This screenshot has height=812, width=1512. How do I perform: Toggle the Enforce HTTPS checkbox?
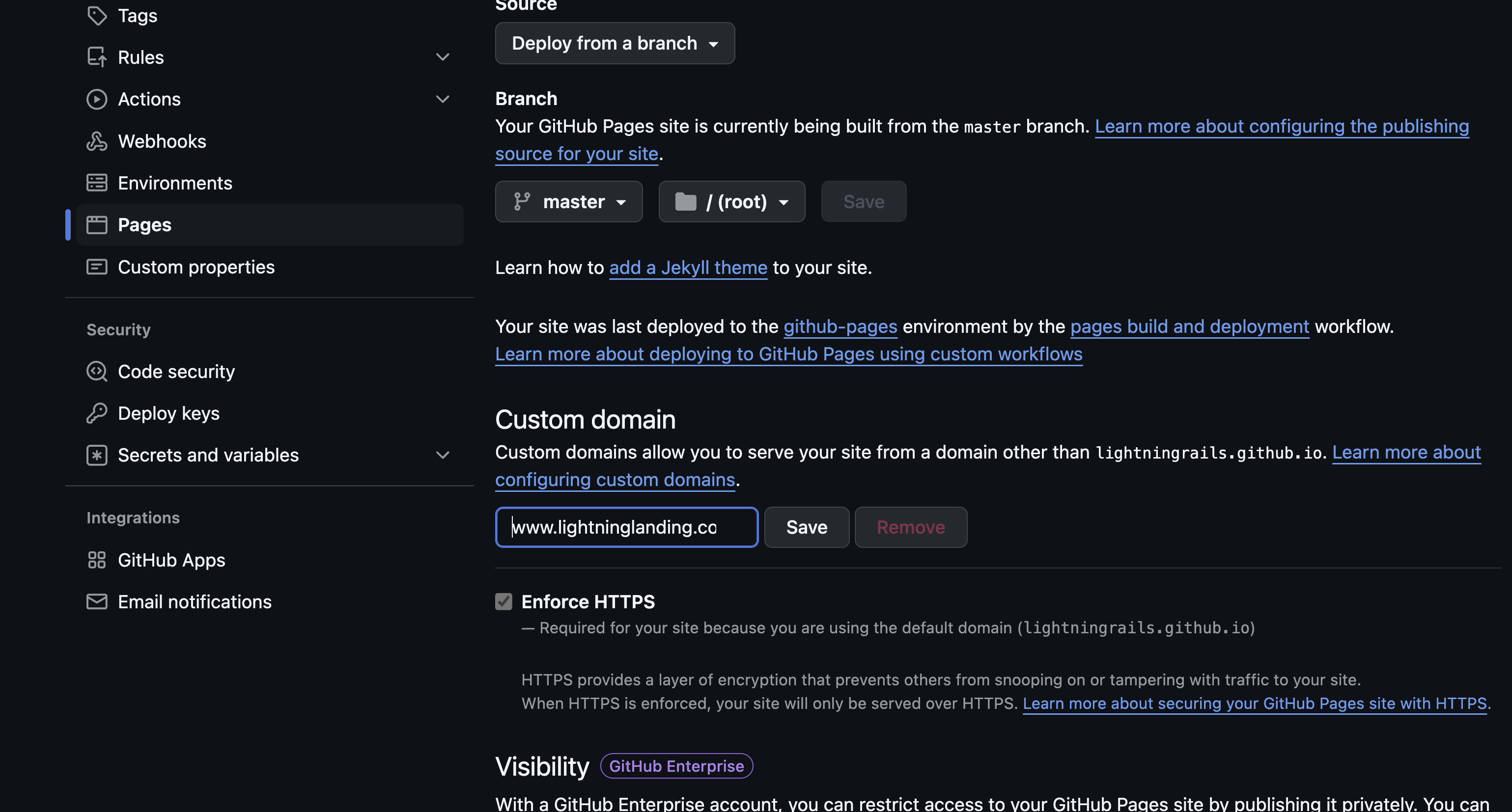pos(504,601)
